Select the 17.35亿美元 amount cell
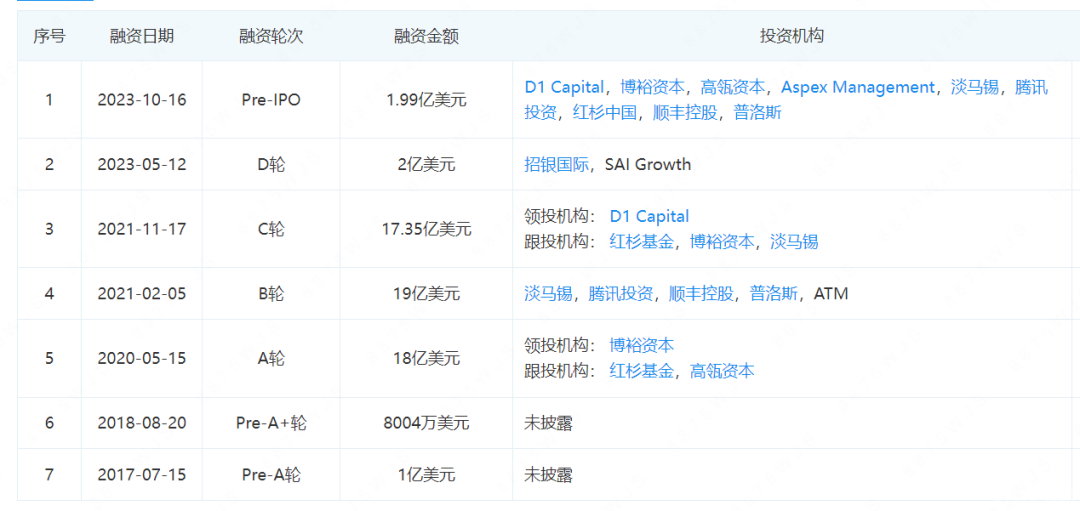Viewport: 1080px width, 511px height. pos(426,229)
